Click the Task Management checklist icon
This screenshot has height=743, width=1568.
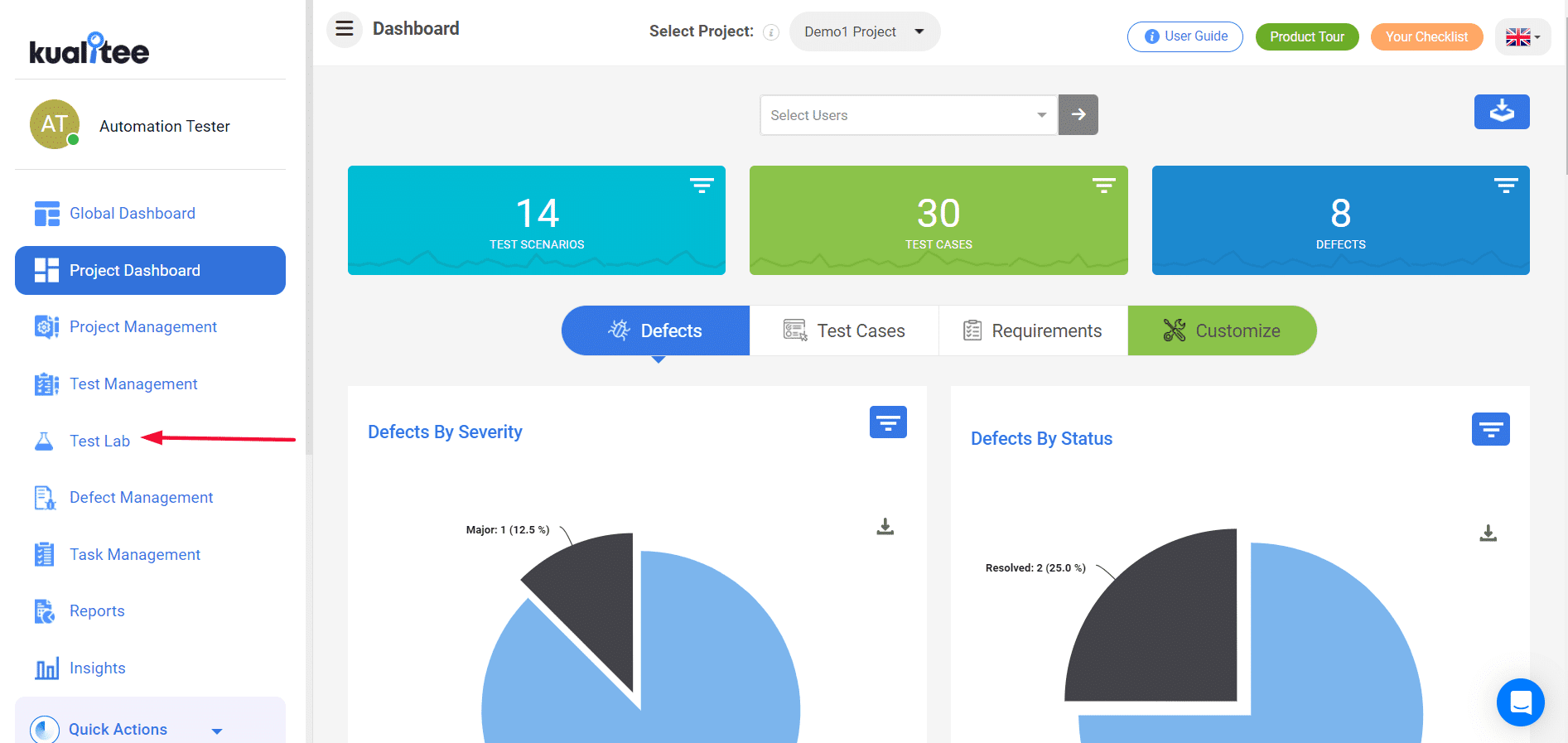point(45,554)
